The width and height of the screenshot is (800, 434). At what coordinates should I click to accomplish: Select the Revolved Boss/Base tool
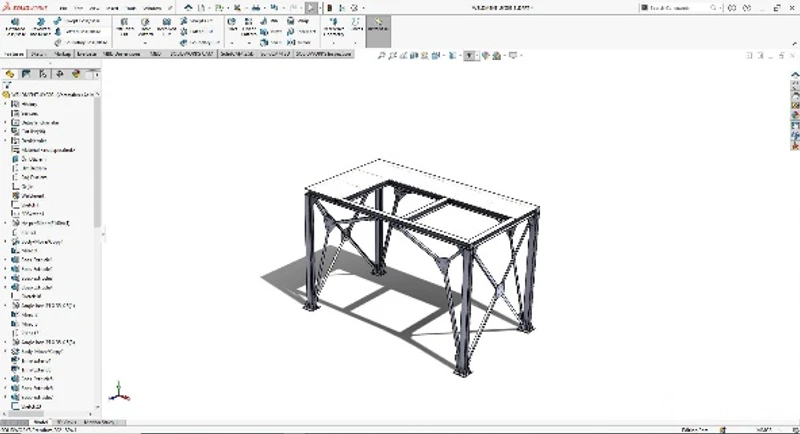41,27
